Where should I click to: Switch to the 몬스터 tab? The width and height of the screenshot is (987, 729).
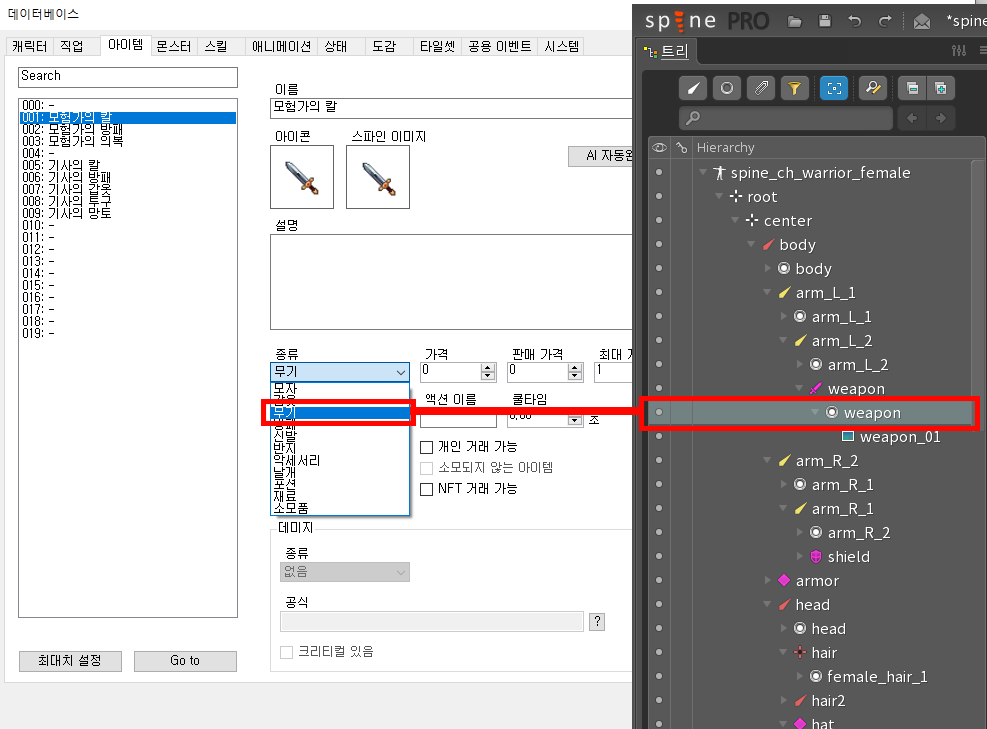pos(175,47)
